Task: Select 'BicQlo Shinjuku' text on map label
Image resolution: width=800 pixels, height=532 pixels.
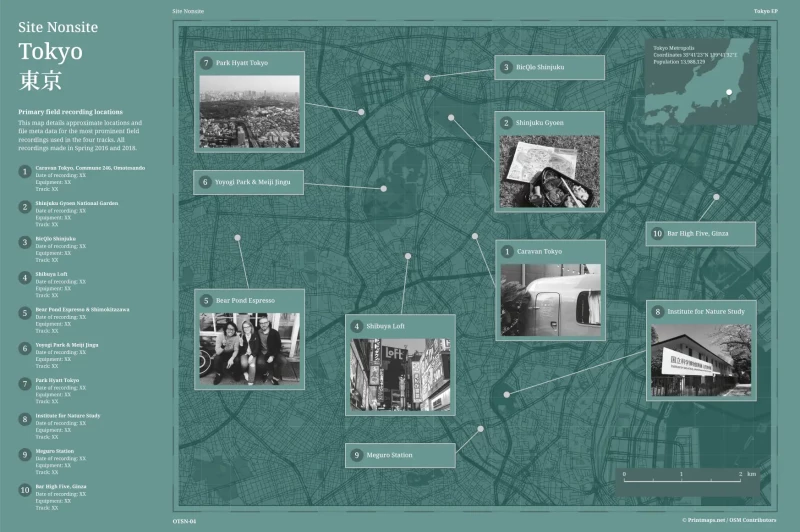Action: [540, 67]
